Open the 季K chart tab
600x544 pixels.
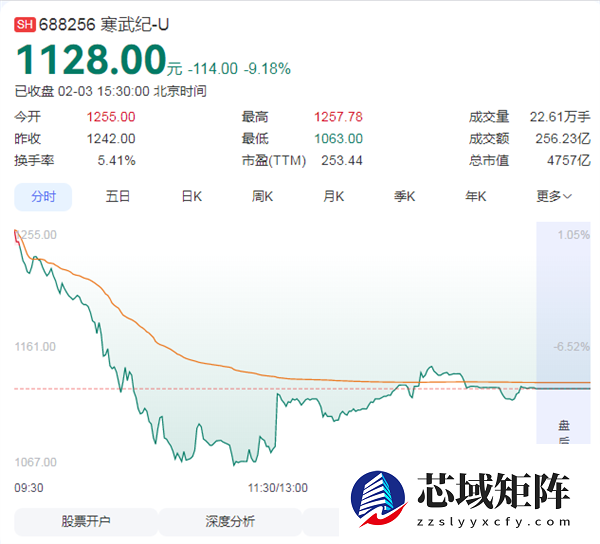point(404,197)
